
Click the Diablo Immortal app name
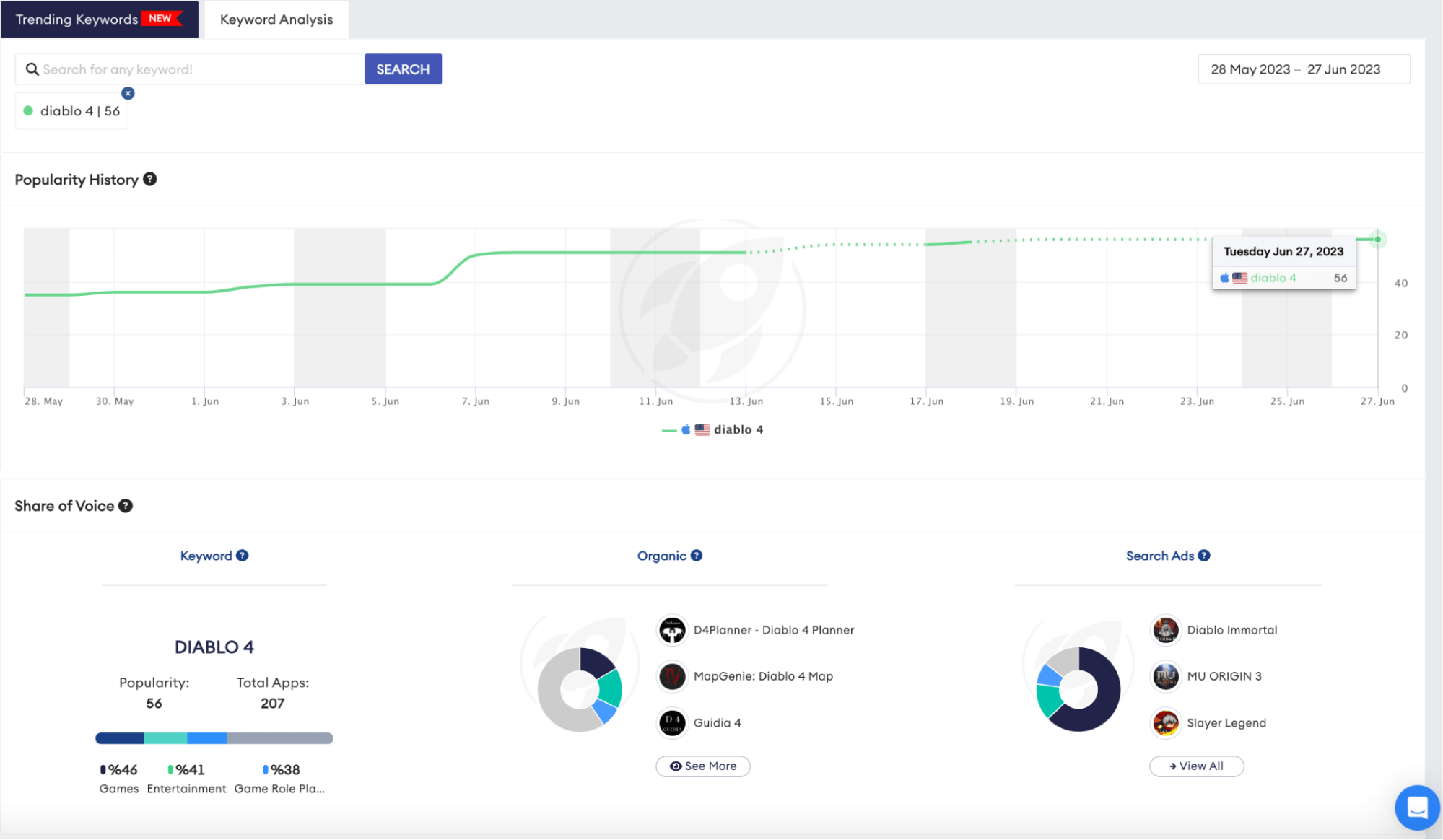[1232, 630]
